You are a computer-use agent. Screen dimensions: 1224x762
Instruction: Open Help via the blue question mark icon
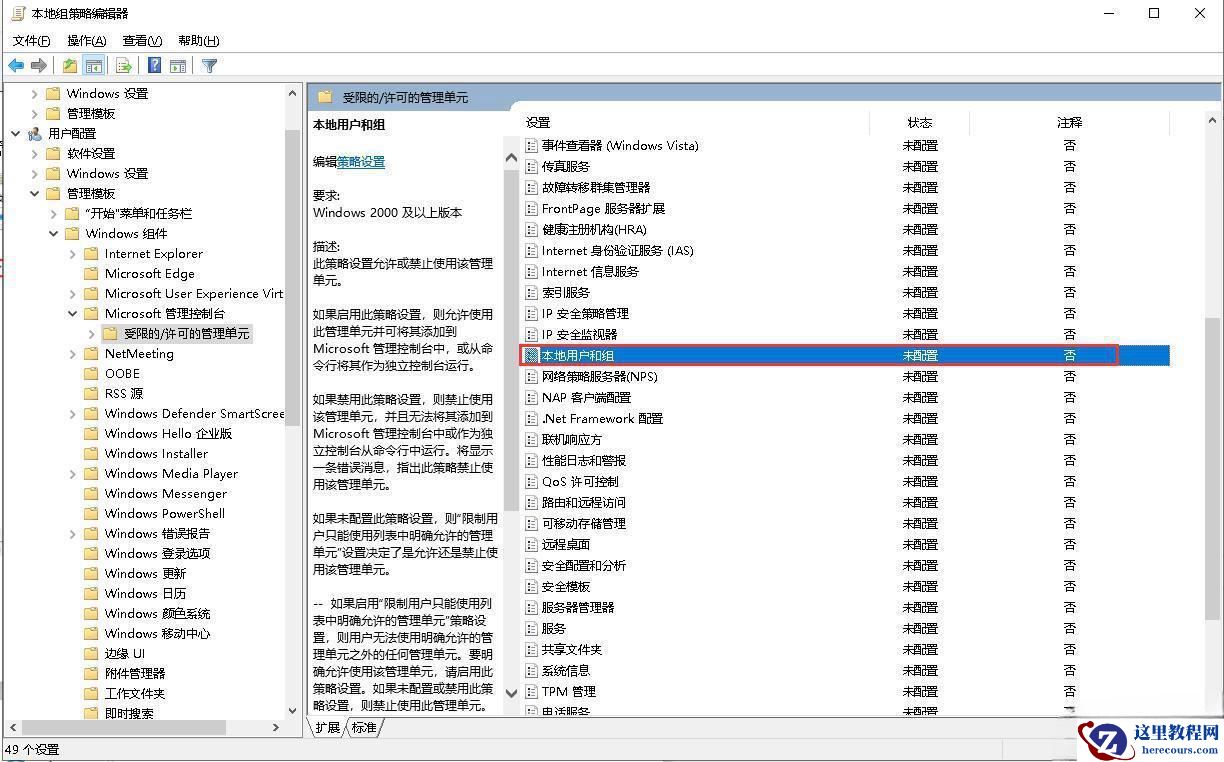pyautogui.click(x=153, y=65)
